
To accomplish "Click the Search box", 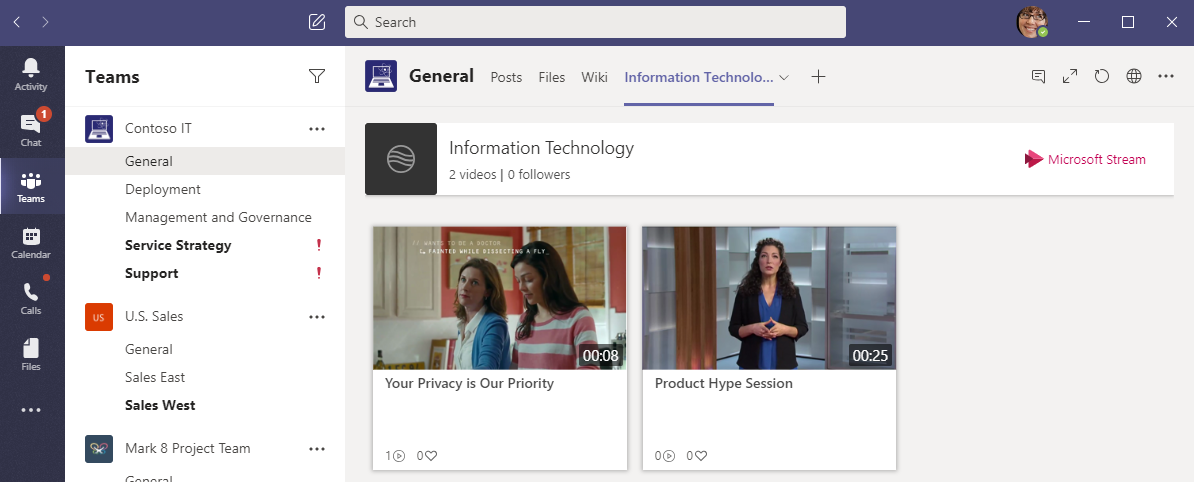I will pos(595,22).
